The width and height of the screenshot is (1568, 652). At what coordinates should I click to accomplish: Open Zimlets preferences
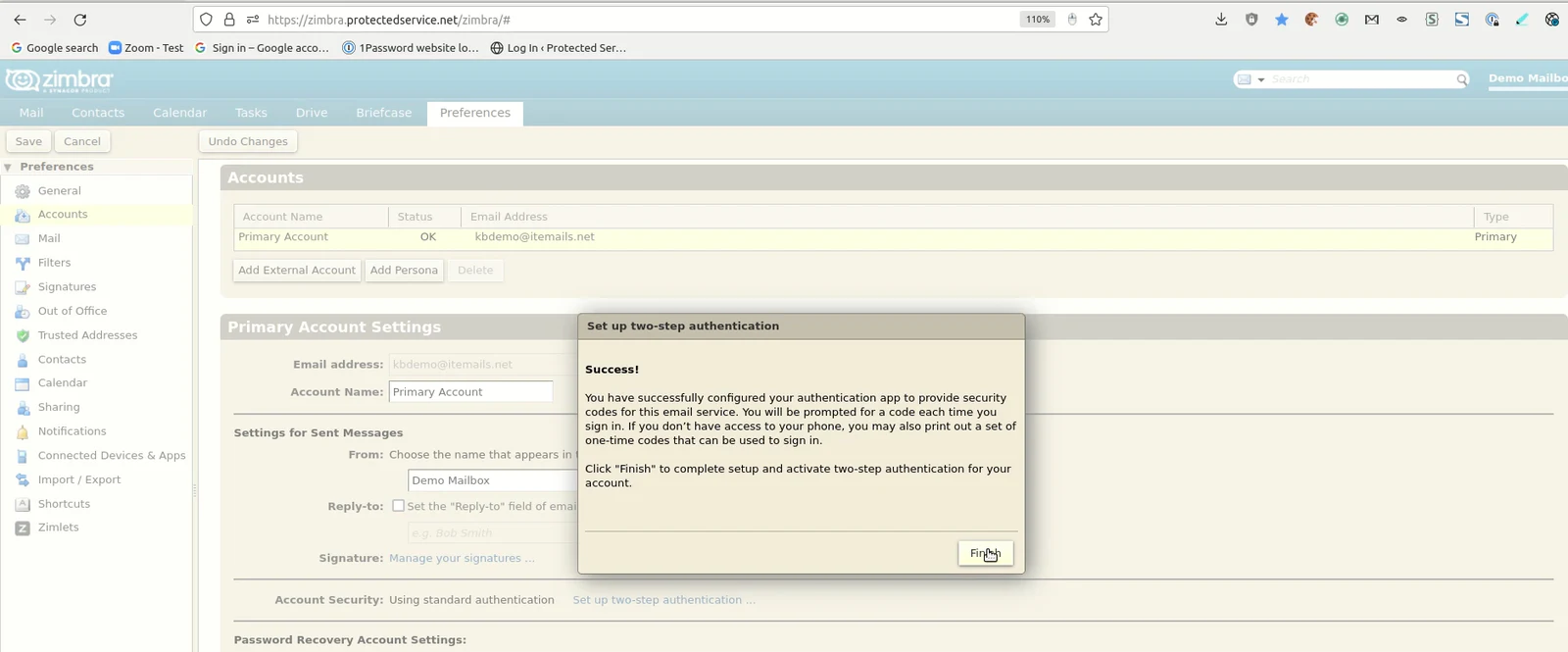pyautogui.click(x=58, y=527)
